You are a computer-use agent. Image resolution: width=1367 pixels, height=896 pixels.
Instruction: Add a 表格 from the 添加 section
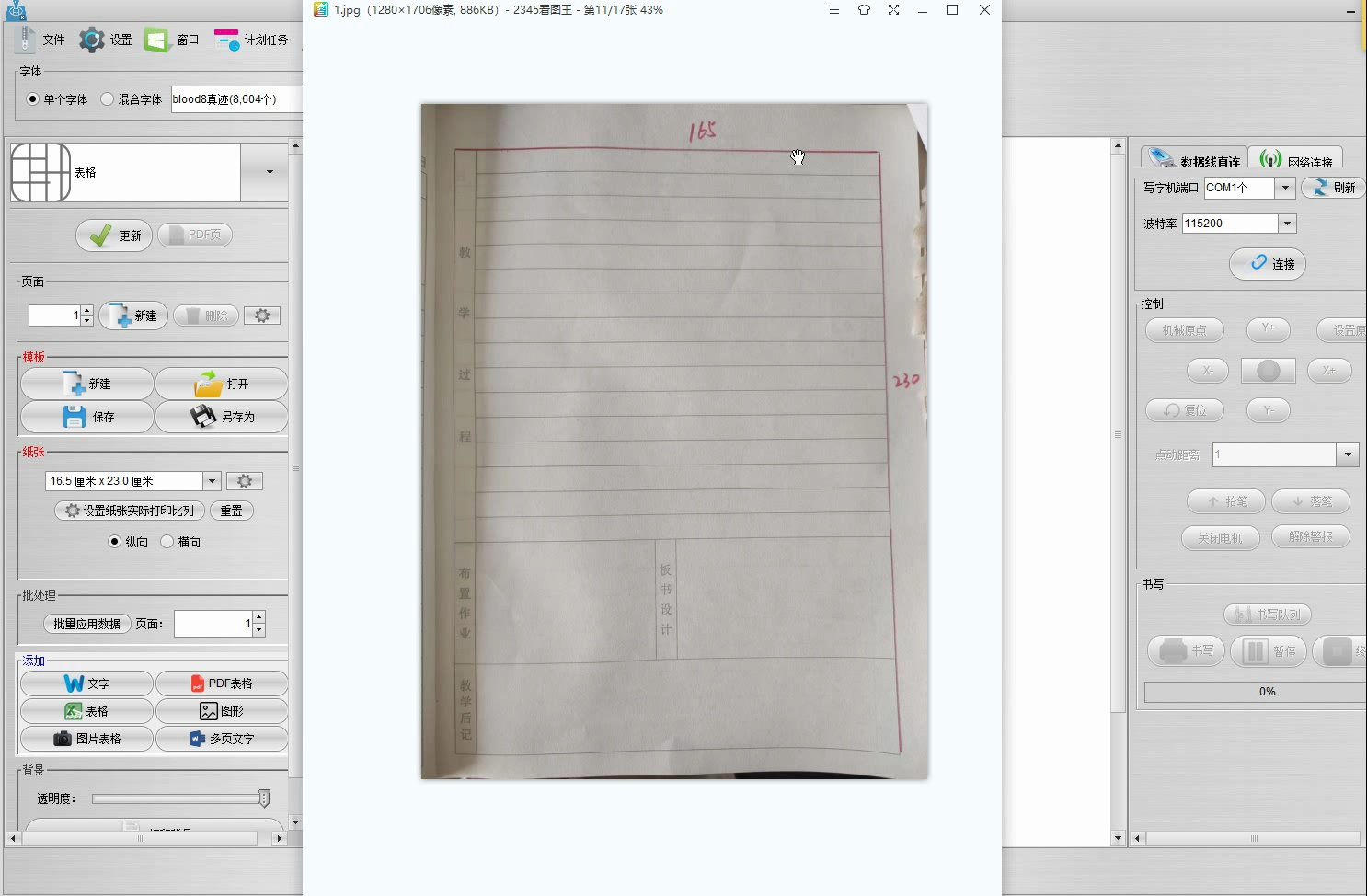[86, 711]
